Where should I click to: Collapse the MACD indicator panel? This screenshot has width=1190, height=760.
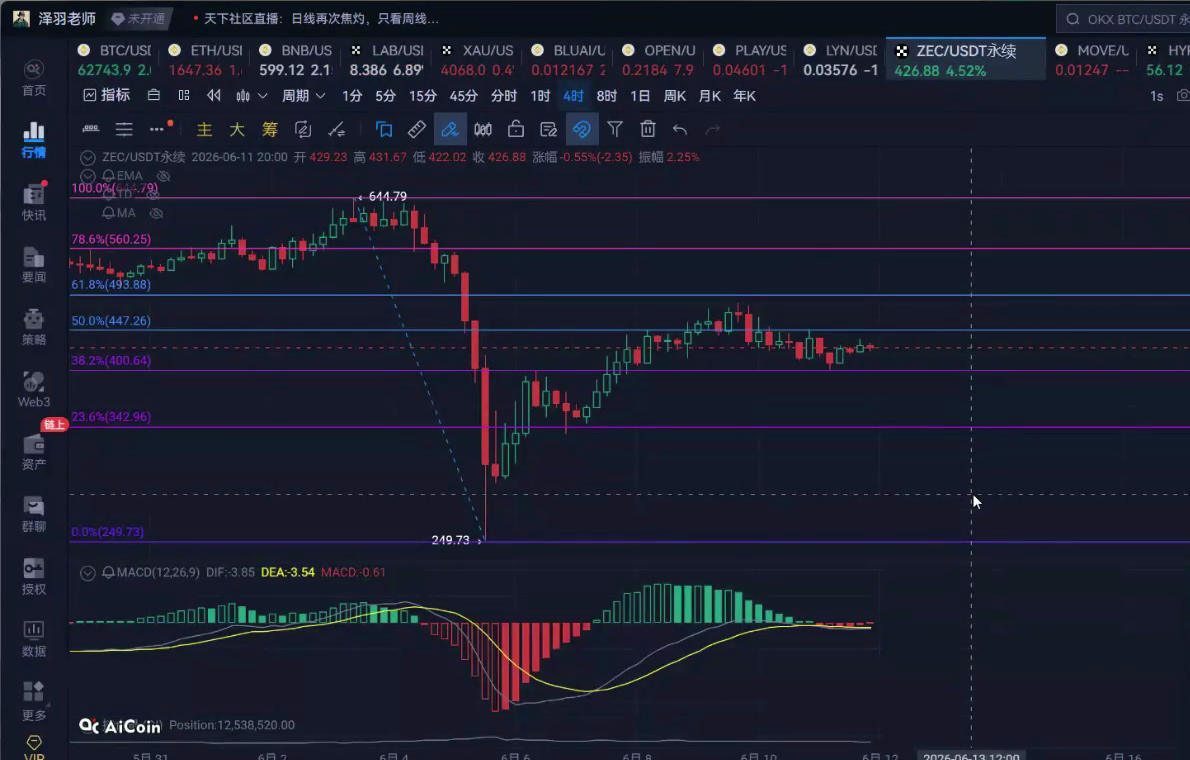(88, 572)
